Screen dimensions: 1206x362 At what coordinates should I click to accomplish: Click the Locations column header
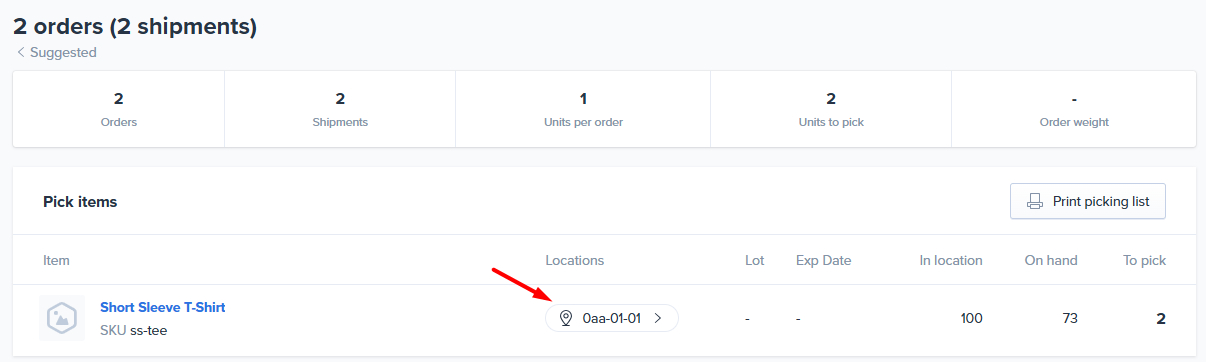pos(575,260)
